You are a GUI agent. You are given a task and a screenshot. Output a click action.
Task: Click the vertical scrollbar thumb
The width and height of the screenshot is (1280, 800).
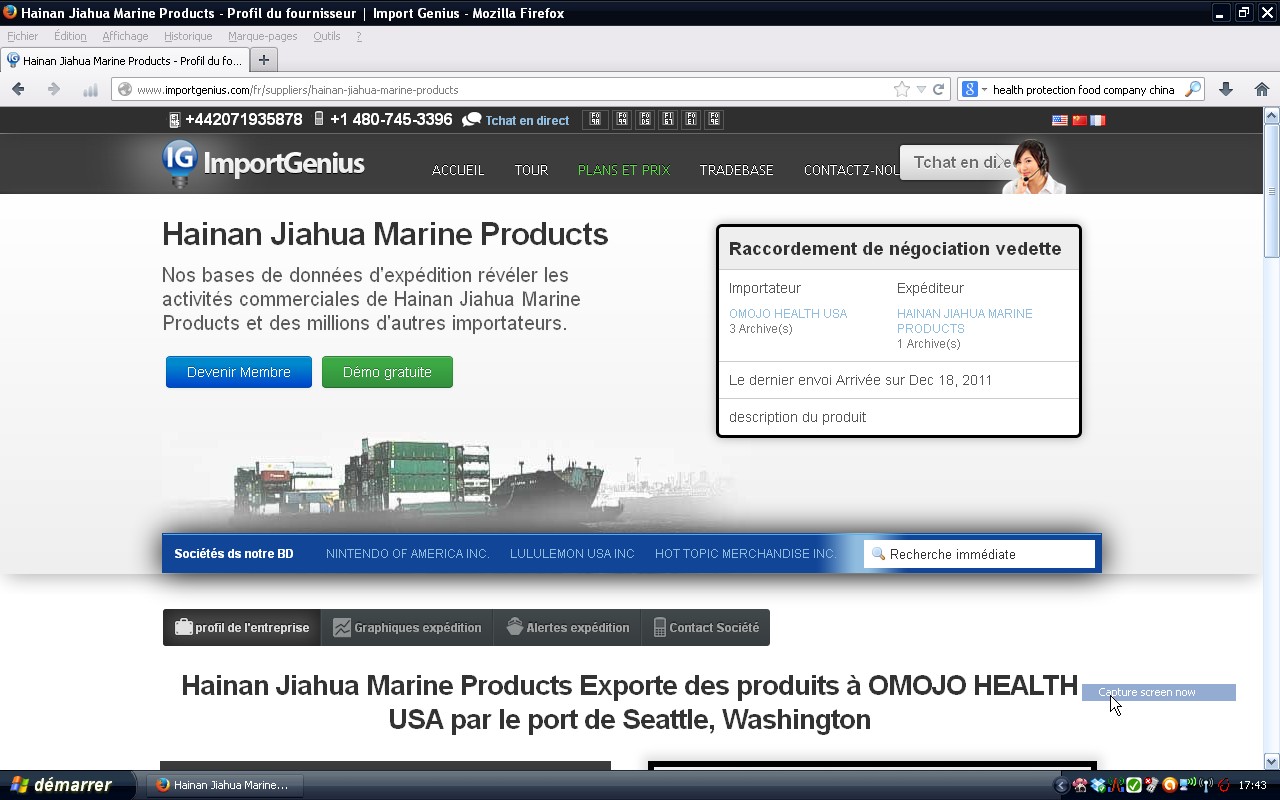(x=1272, y=190)
